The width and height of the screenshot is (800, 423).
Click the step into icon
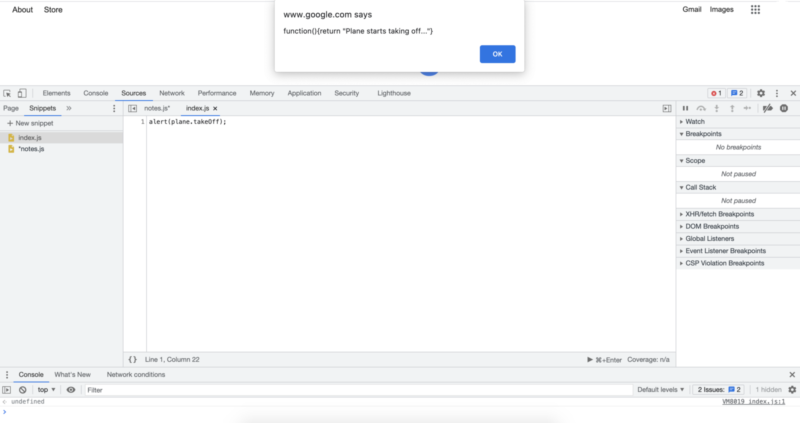click(716, 108)
